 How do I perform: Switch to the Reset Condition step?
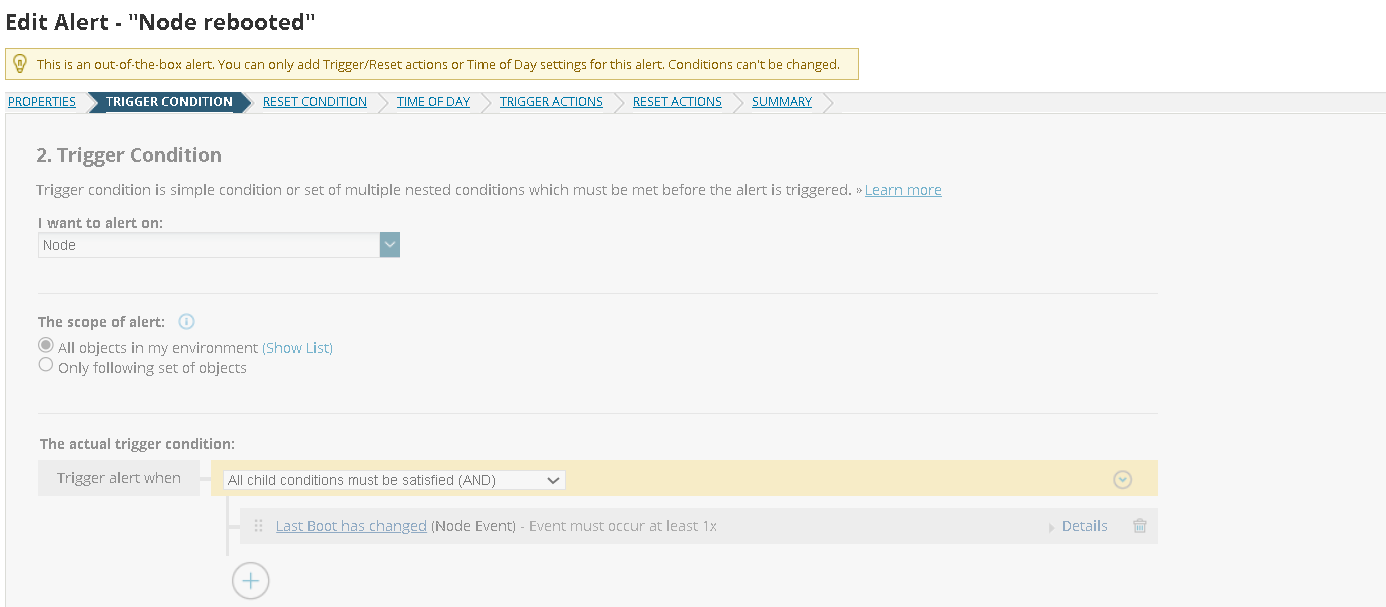click(315, 102)
